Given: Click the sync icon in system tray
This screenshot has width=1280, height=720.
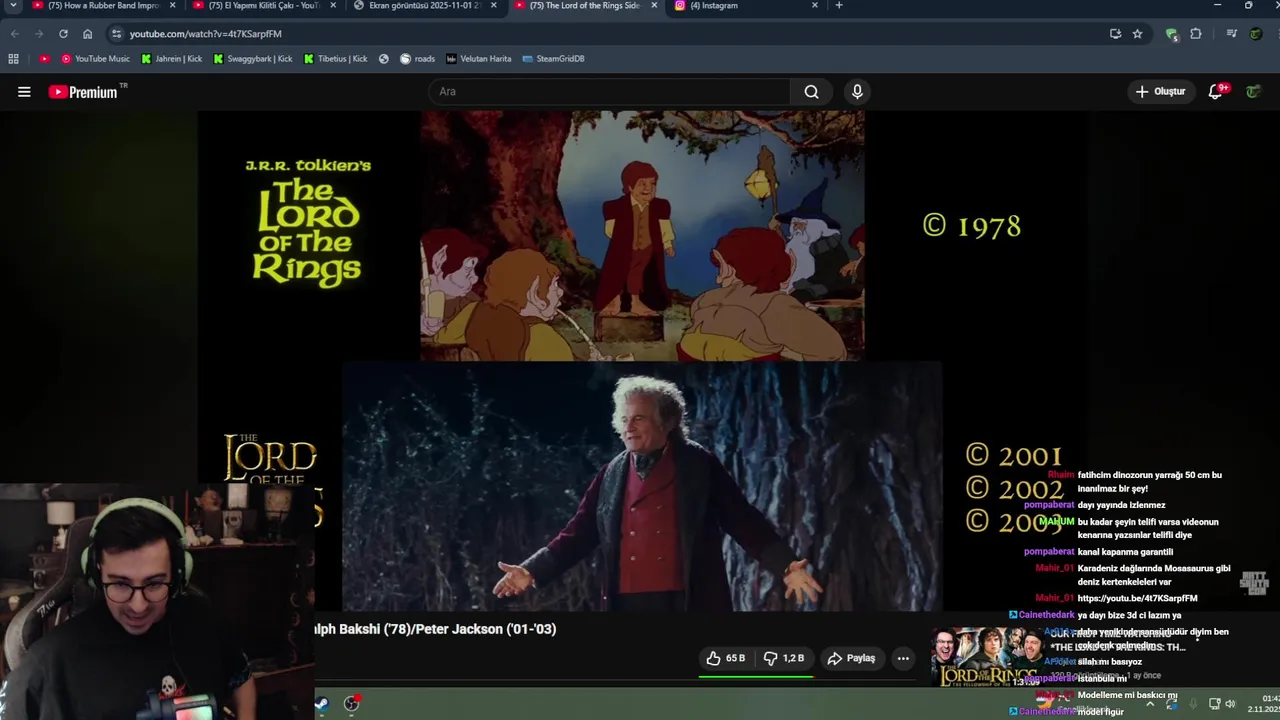Looking at the screenshot, I should [x=1171, y=703].
